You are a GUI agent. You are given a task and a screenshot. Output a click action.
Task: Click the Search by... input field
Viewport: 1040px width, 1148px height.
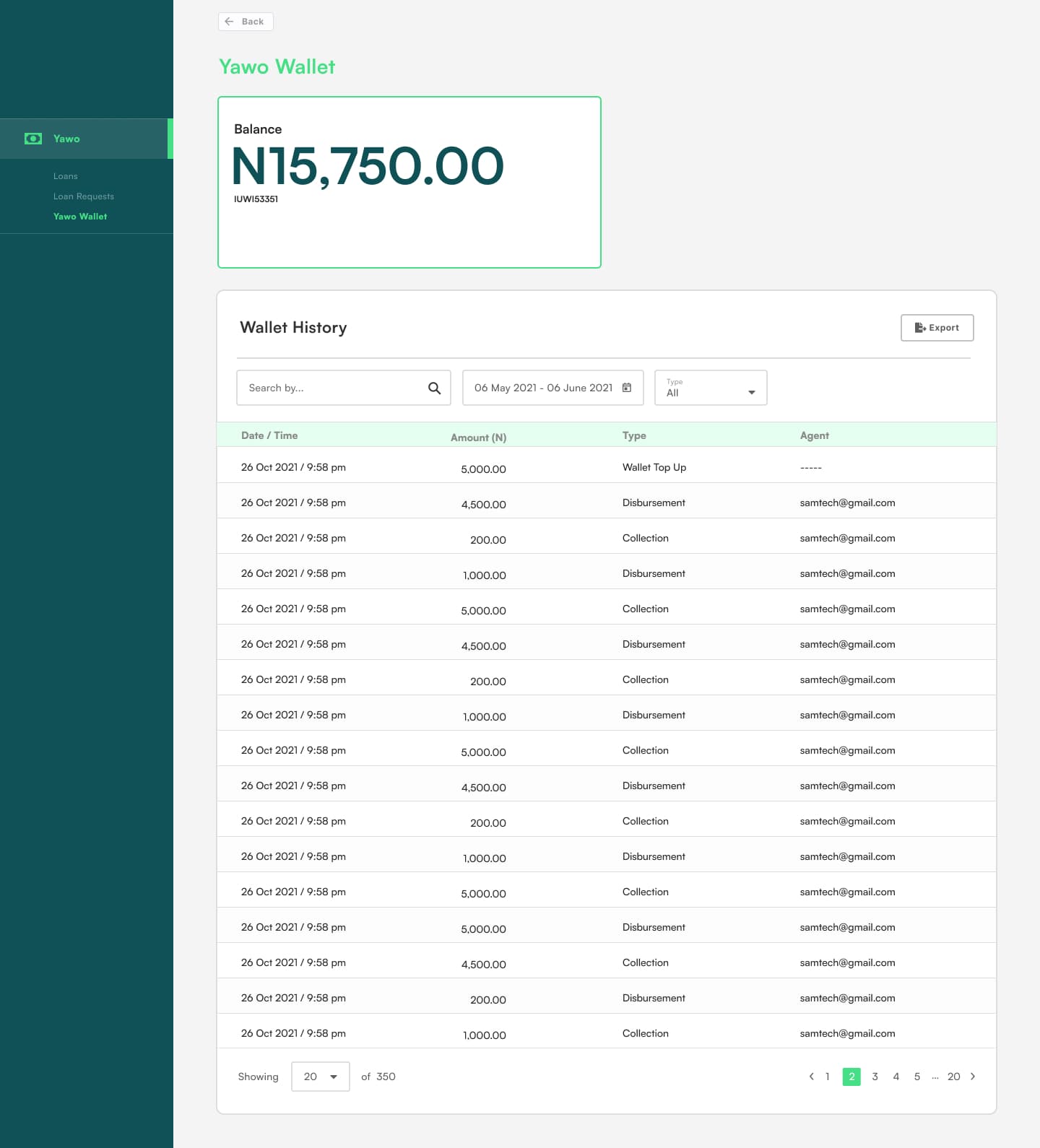coord(344,388)
